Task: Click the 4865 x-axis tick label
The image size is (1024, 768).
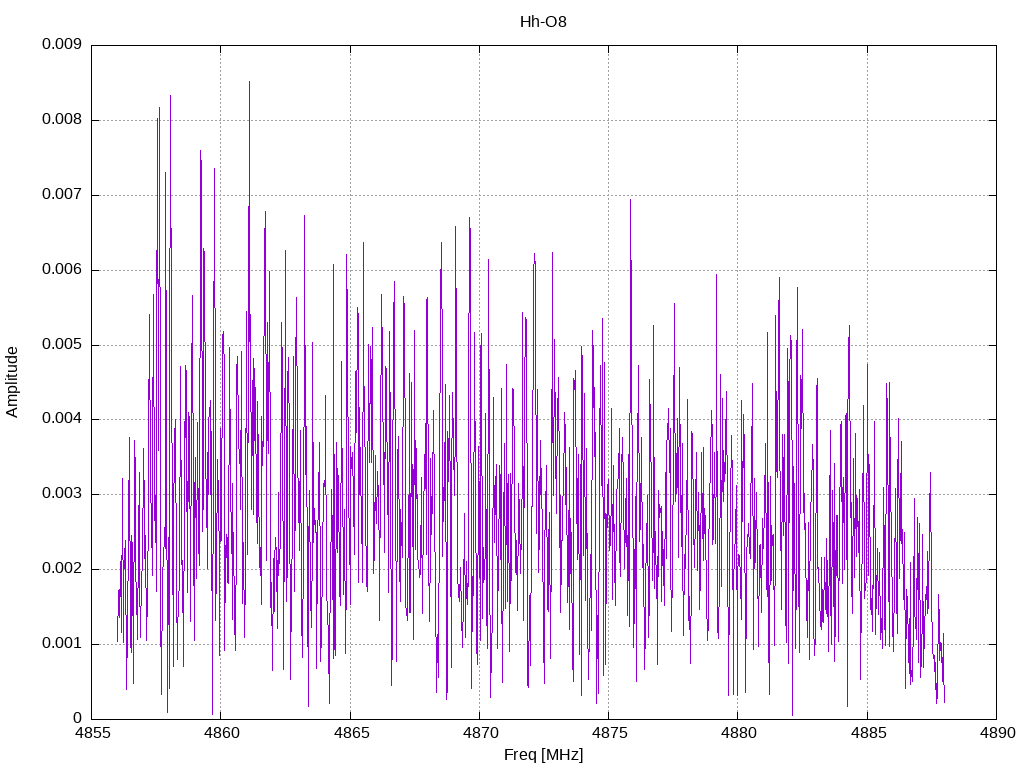Action: click(350, 733)
